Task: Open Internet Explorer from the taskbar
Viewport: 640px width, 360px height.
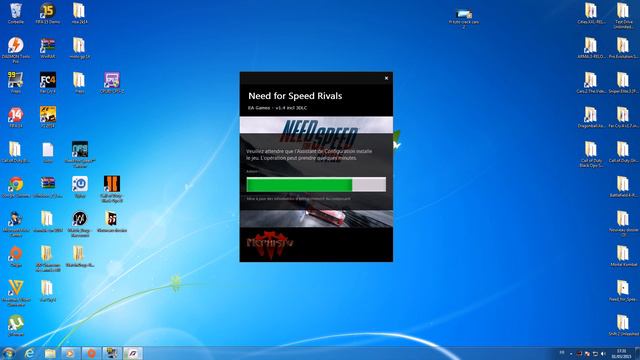Action: tap(29, 353)
